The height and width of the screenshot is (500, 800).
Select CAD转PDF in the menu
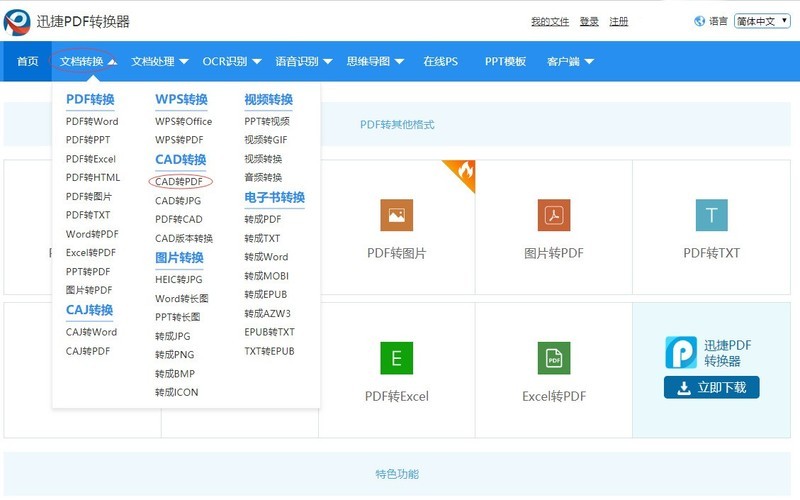point(179,182)
